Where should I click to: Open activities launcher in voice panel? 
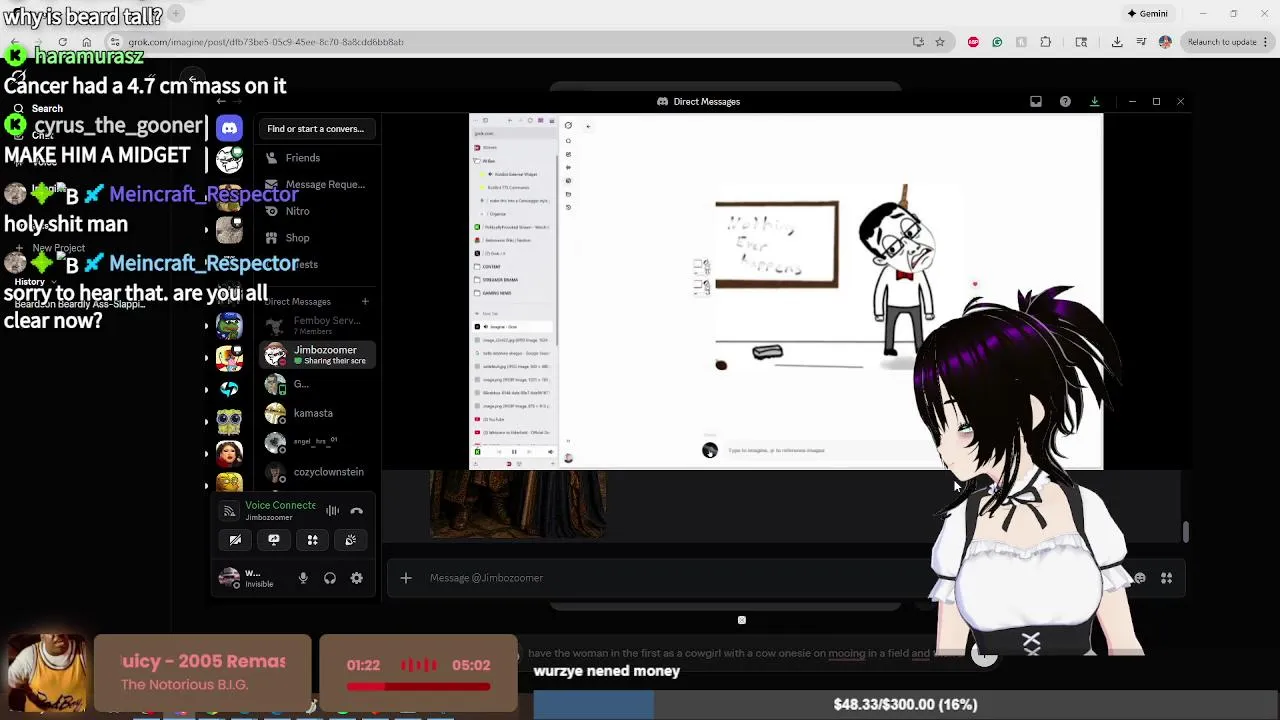point(312,540)
